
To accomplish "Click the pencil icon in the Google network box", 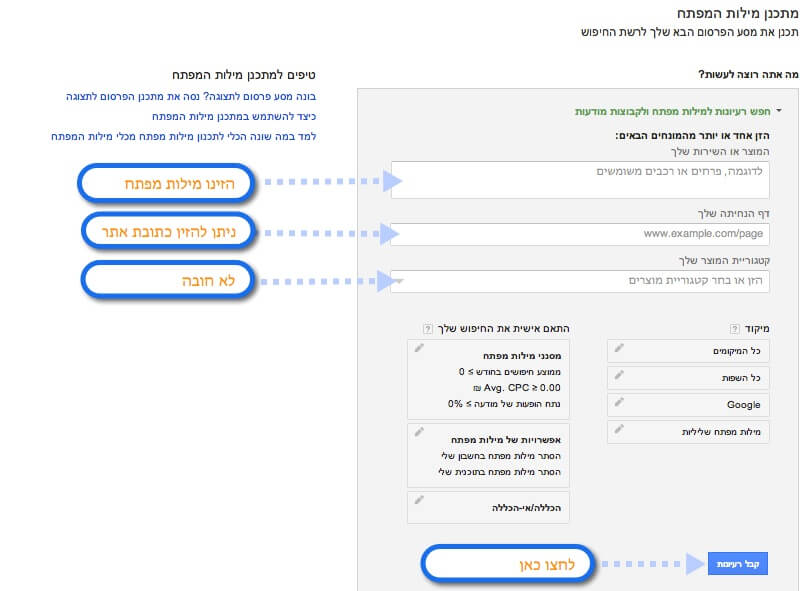I will point(619,402).
